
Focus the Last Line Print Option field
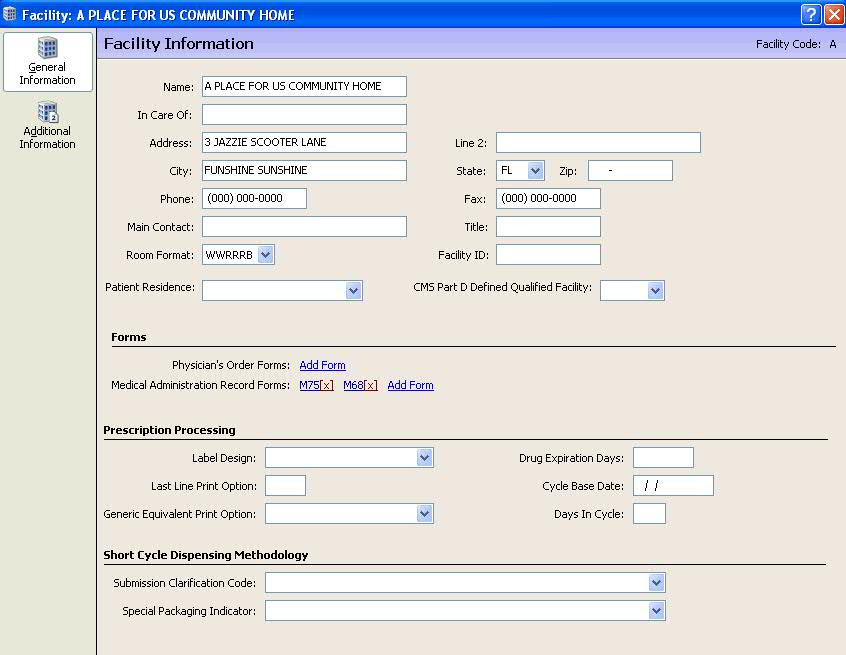coord(285,486)
